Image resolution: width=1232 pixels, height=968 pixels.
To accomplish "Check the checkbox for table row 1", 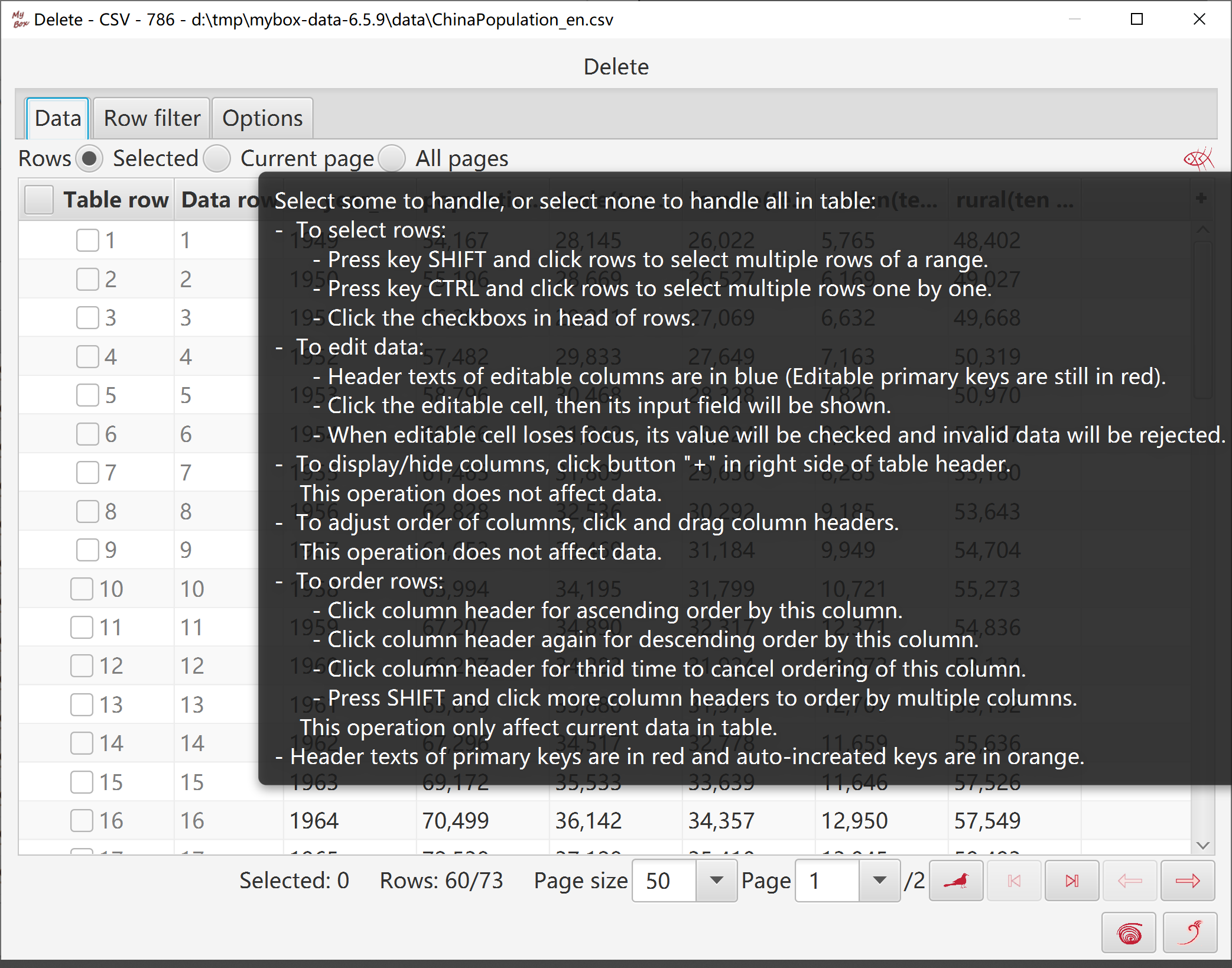I will 87,241.
